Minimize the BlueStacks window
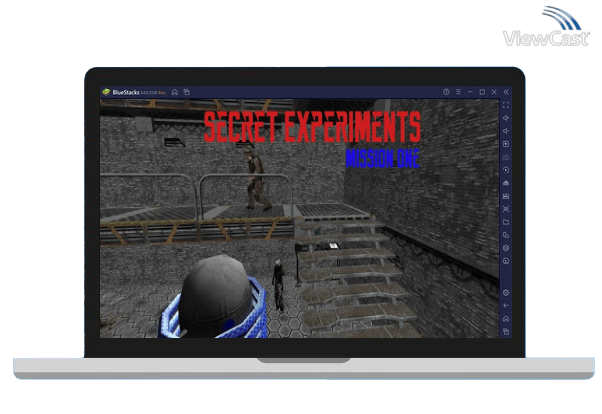Image resolution: width=602 pixels, height=414 pixels. [470, 92]
